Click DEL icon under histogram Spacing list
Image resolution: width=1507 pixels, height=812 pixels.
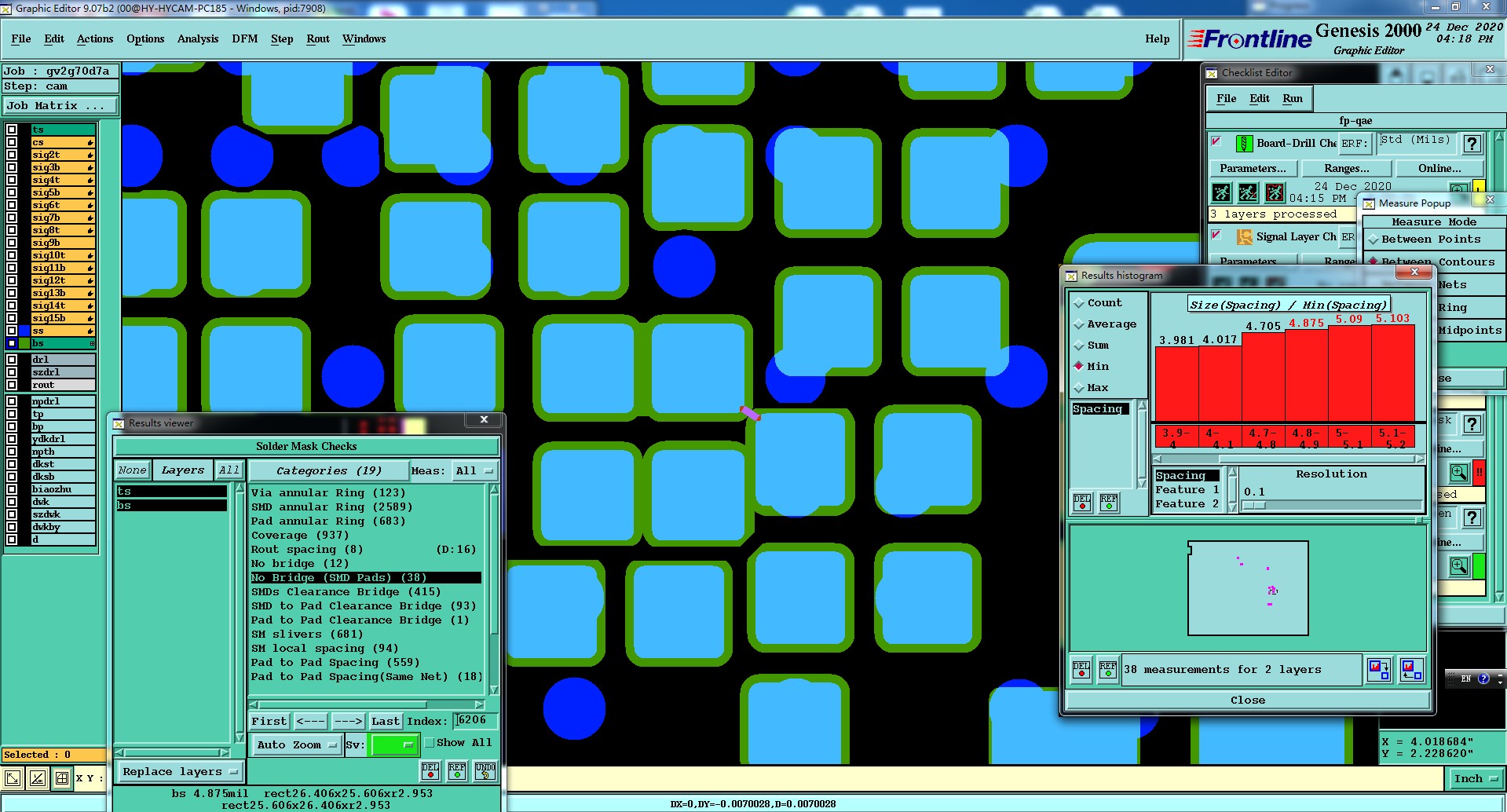1082,502
